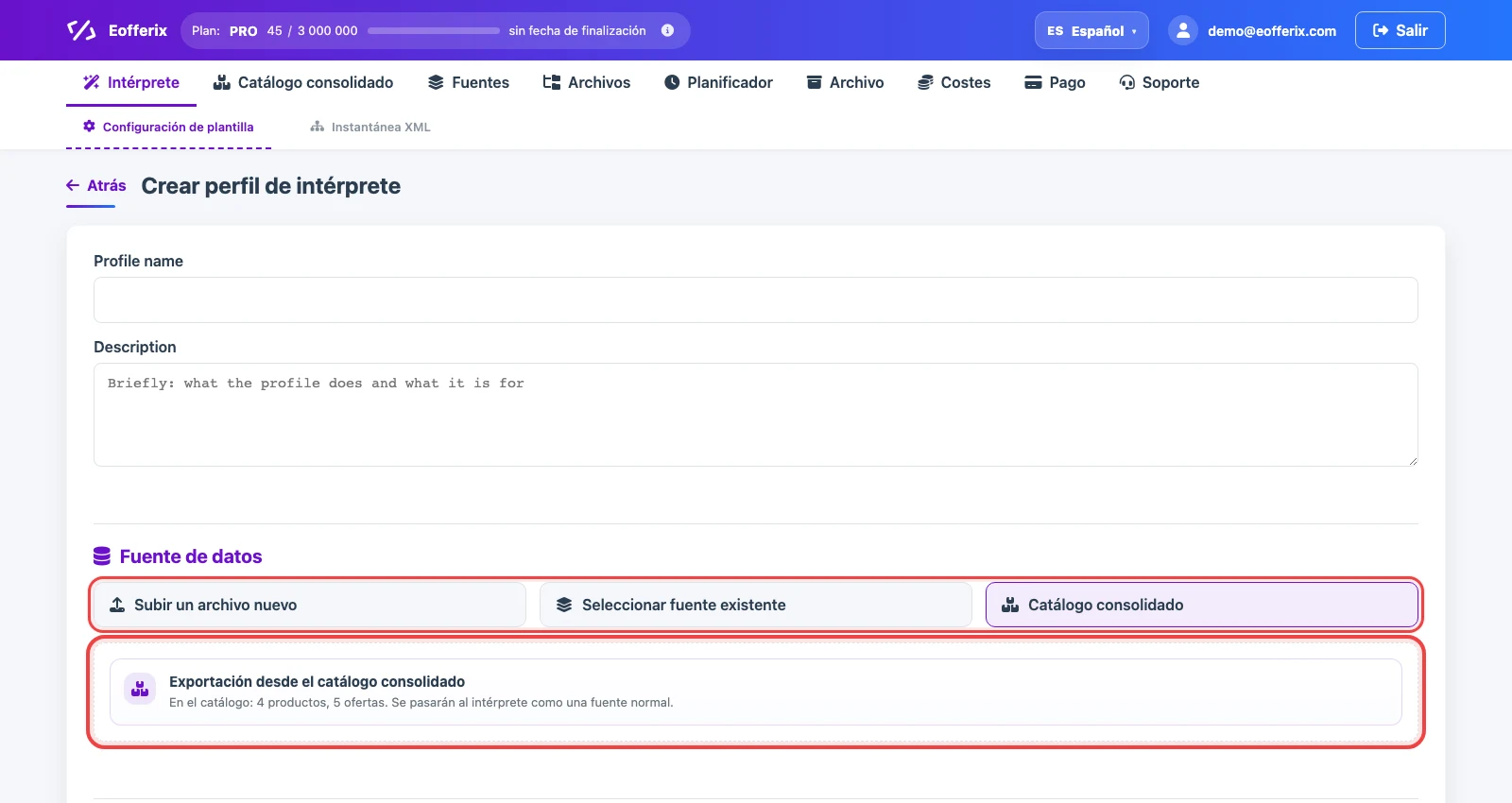Image resolution: width=1512 pixels, height=803 pixels.
Task: Click the Eofferix logo icon
Action: (x=81, y=30)
